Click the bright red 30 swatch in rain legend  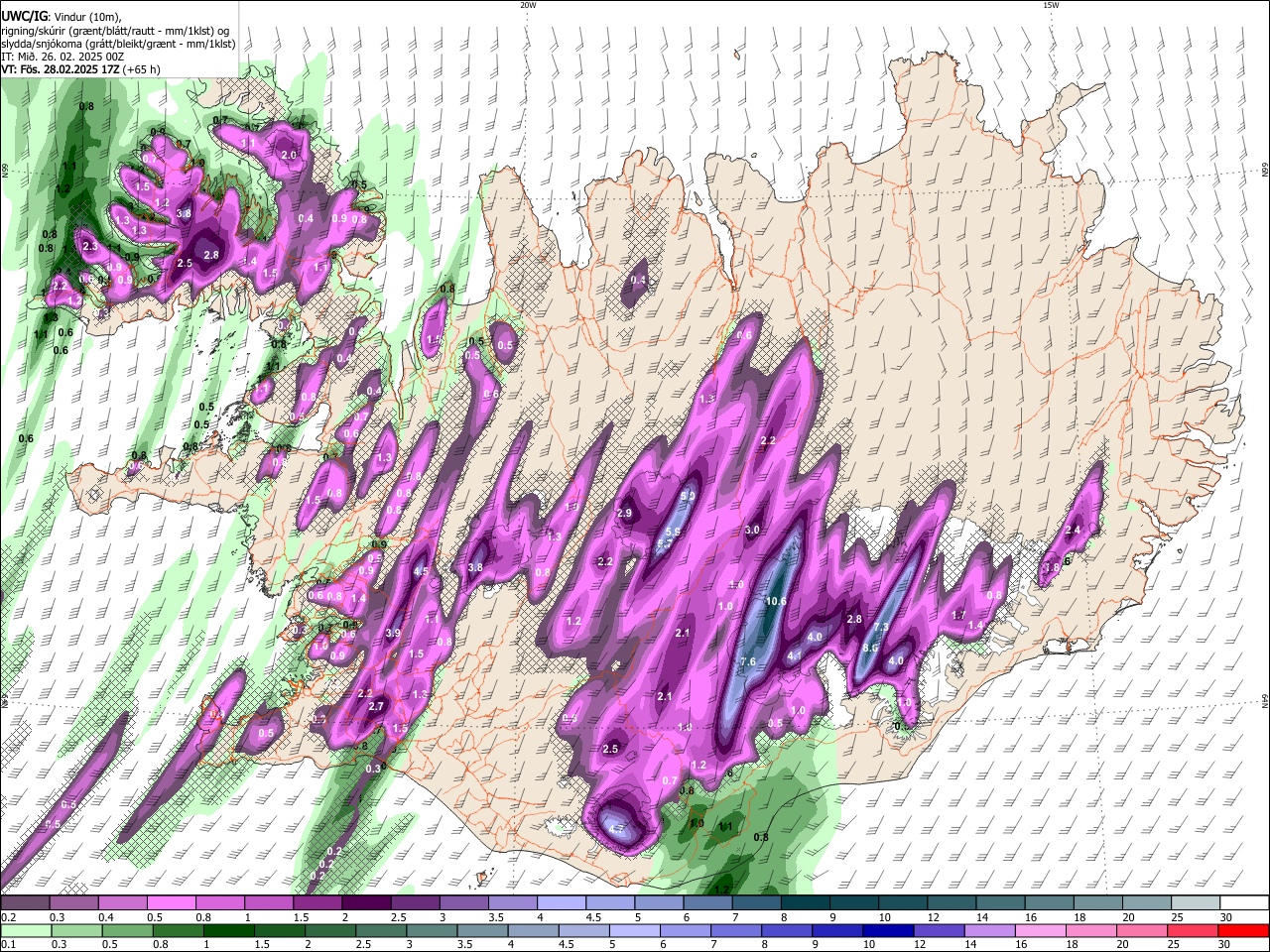pyautogui.click(x=1243, y=930)
